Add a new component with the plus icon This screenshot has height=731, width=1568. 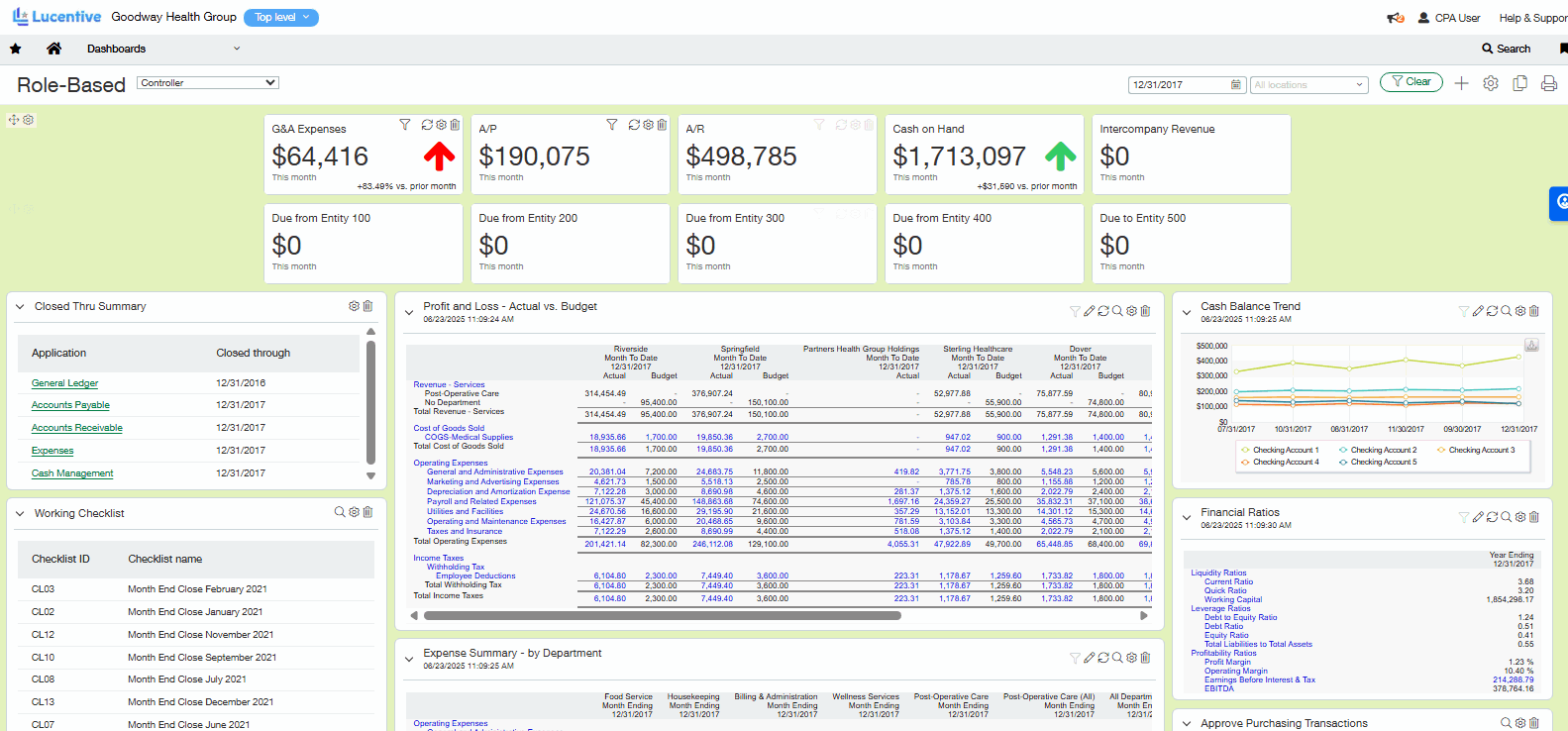(1461, 84)
